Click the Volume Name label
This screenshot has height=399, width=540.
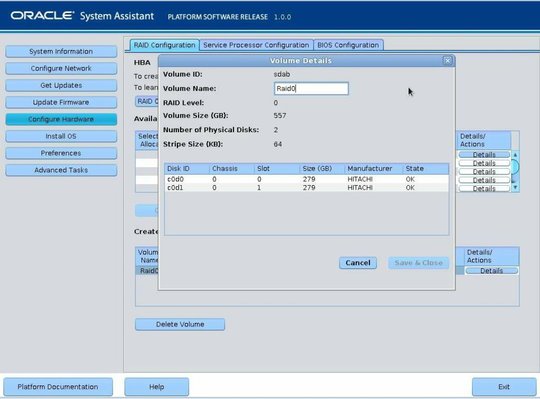(189, 88)
